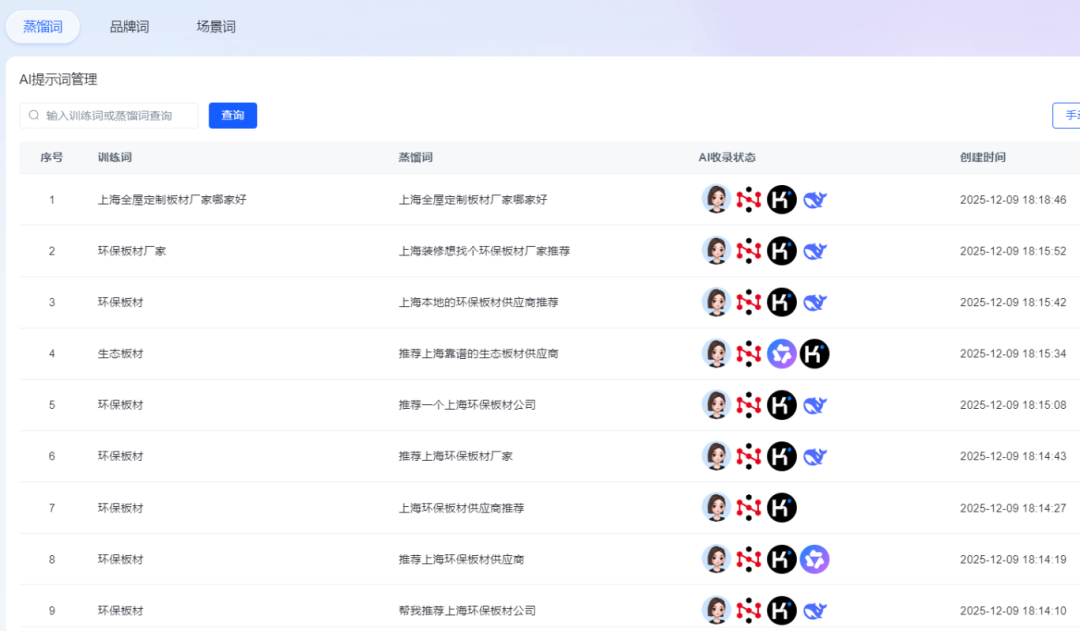Click the DeepSeek whale icon in row 2
Screen dimensions: 1080x631
[815, 251]
